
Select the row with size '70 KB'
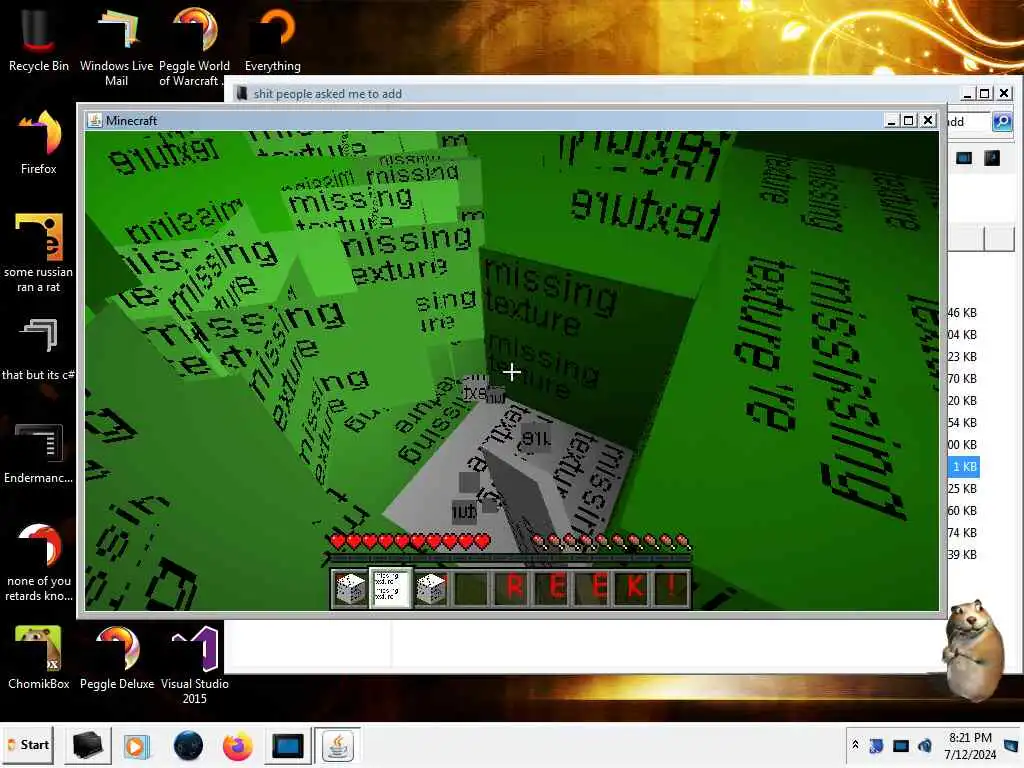[963, 379]
